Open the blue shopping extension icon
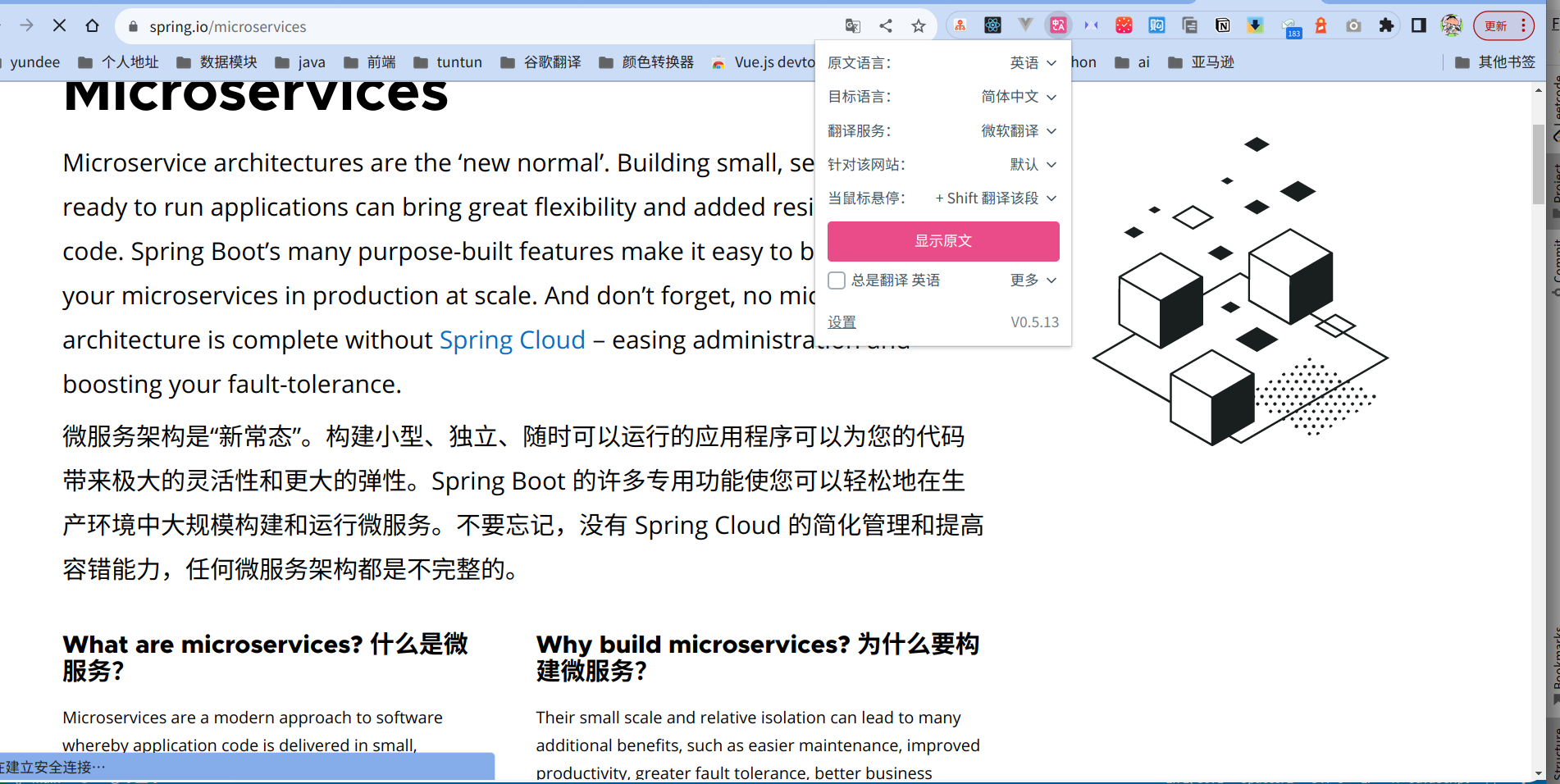The height and width of the screenshot is (784, 1560). coord(1156,26)
